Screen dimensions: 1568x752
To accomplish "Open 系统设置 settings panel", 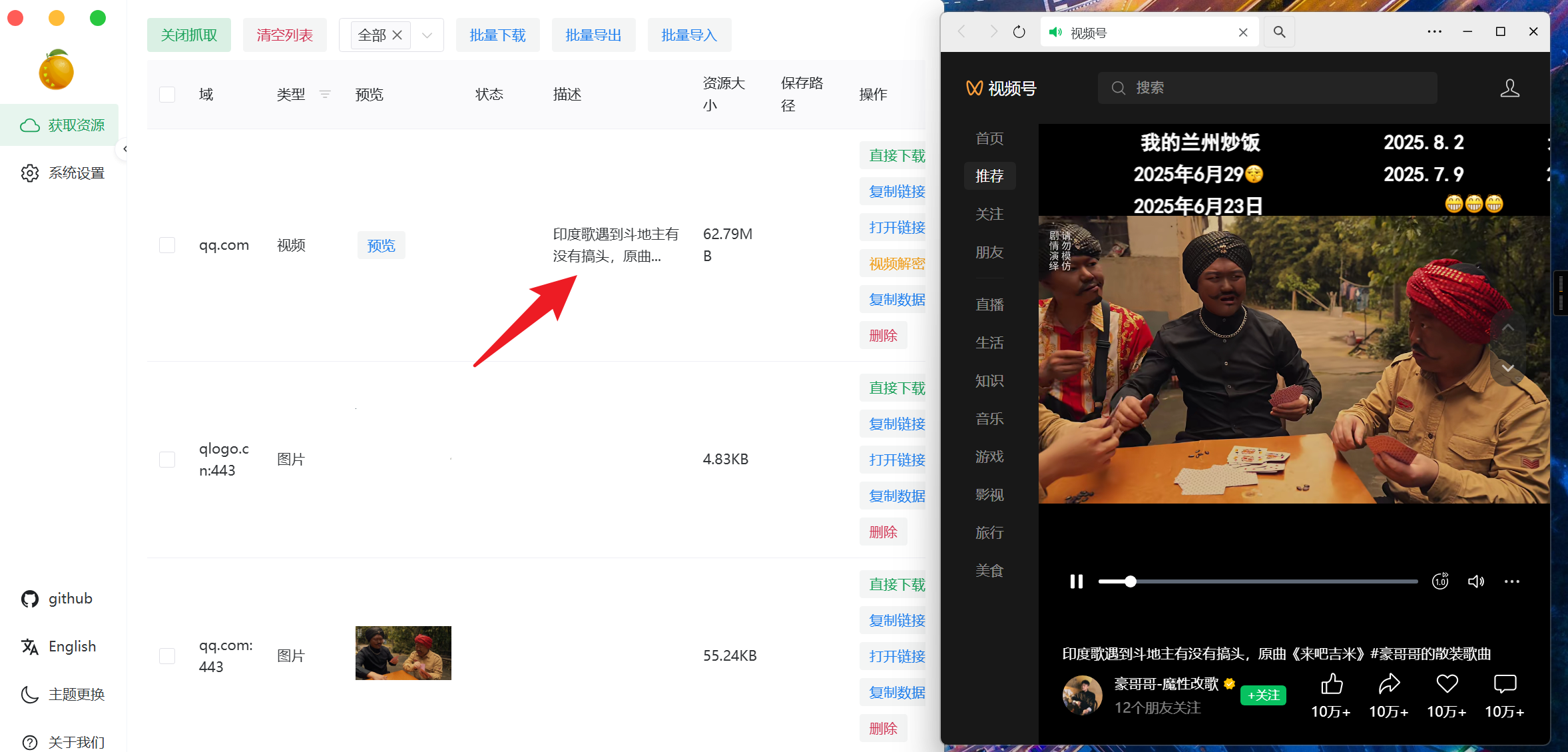I will (x=62, y=173).
